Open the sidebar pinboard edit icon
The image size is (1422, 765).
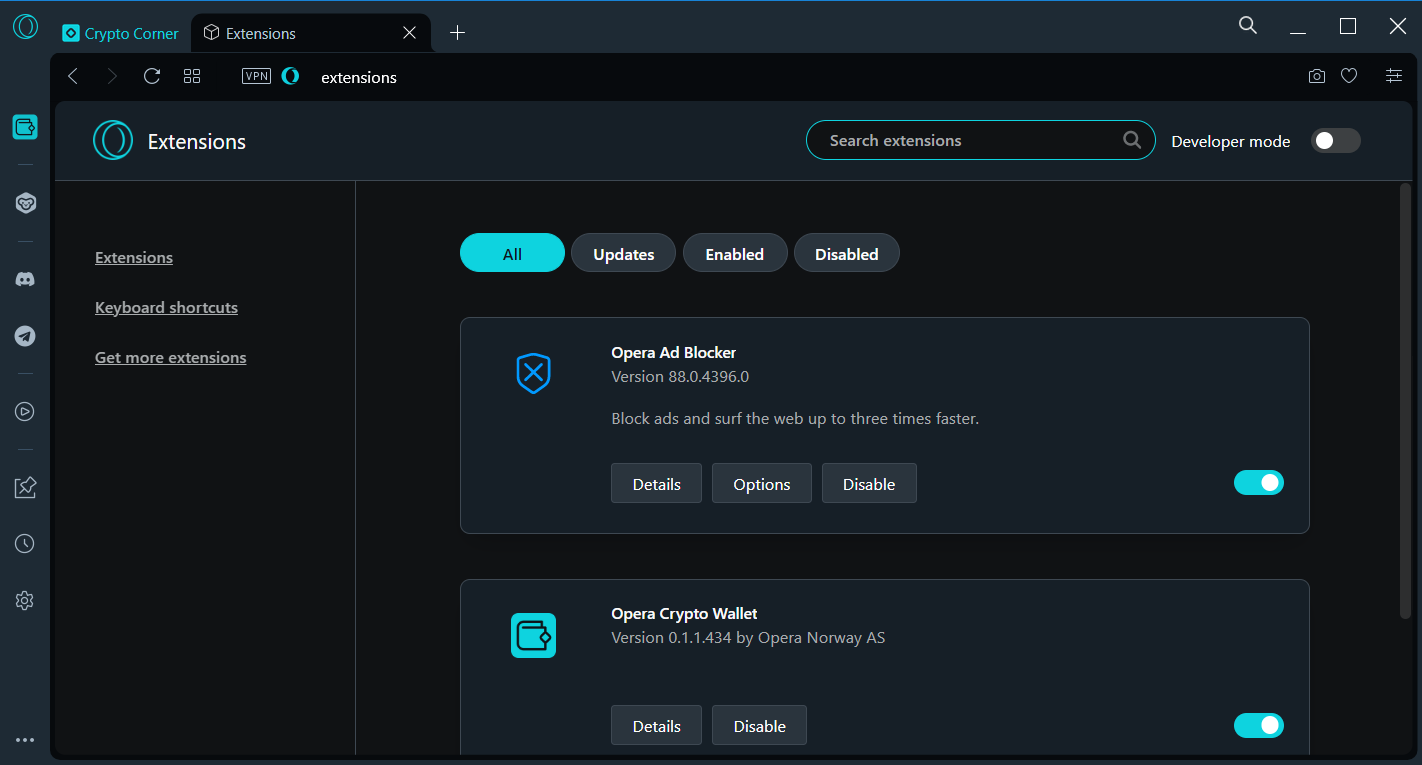pyautogui.click(x=25, y=487)
